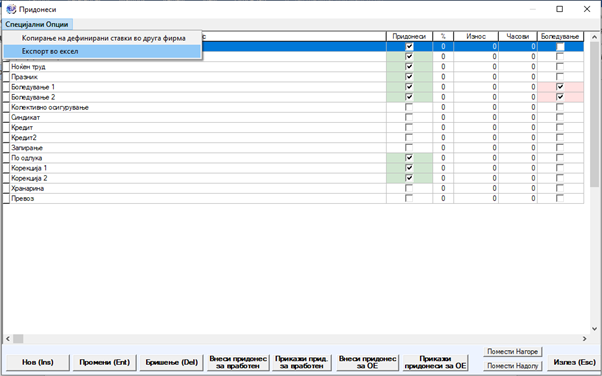
Task: Toggle Придонеси checkbox for Празник
Action: pos(409,77)
